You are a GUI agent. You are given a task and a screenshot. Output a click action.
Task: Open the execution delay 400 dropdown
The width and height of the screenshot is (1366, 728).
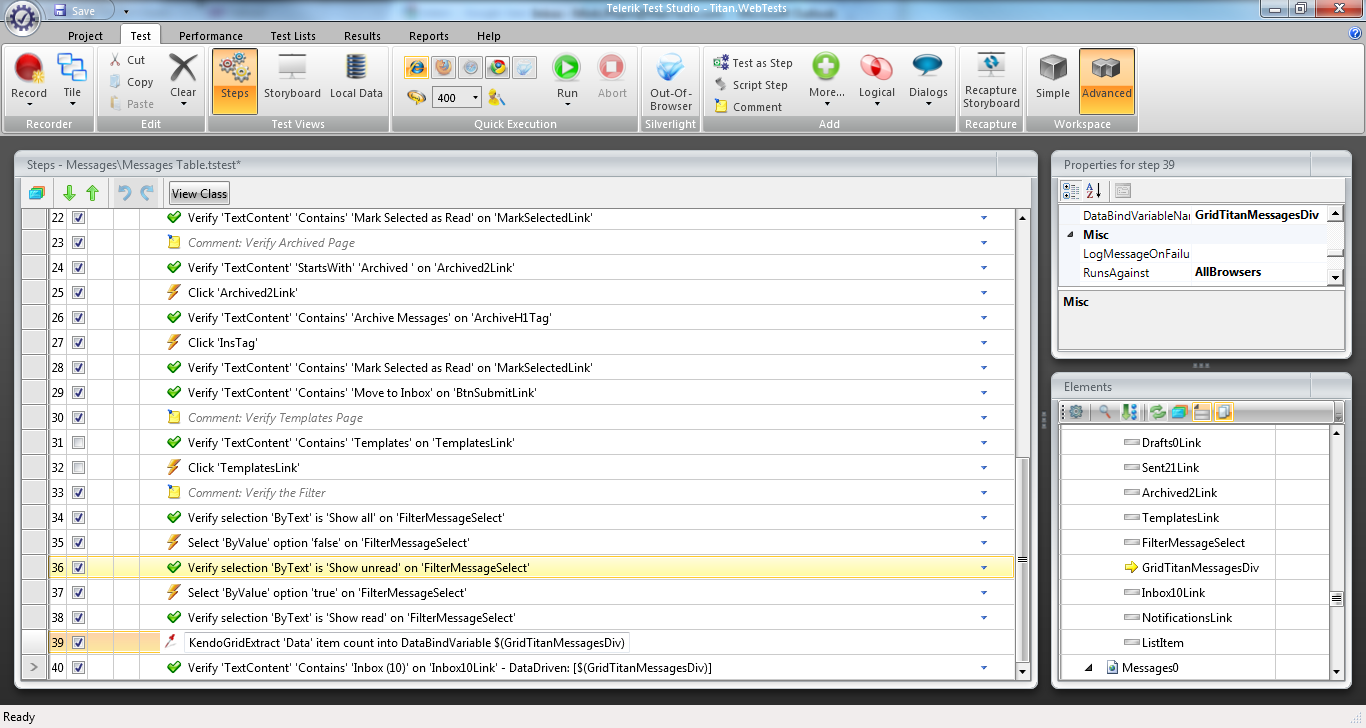[x=474, y=97]
